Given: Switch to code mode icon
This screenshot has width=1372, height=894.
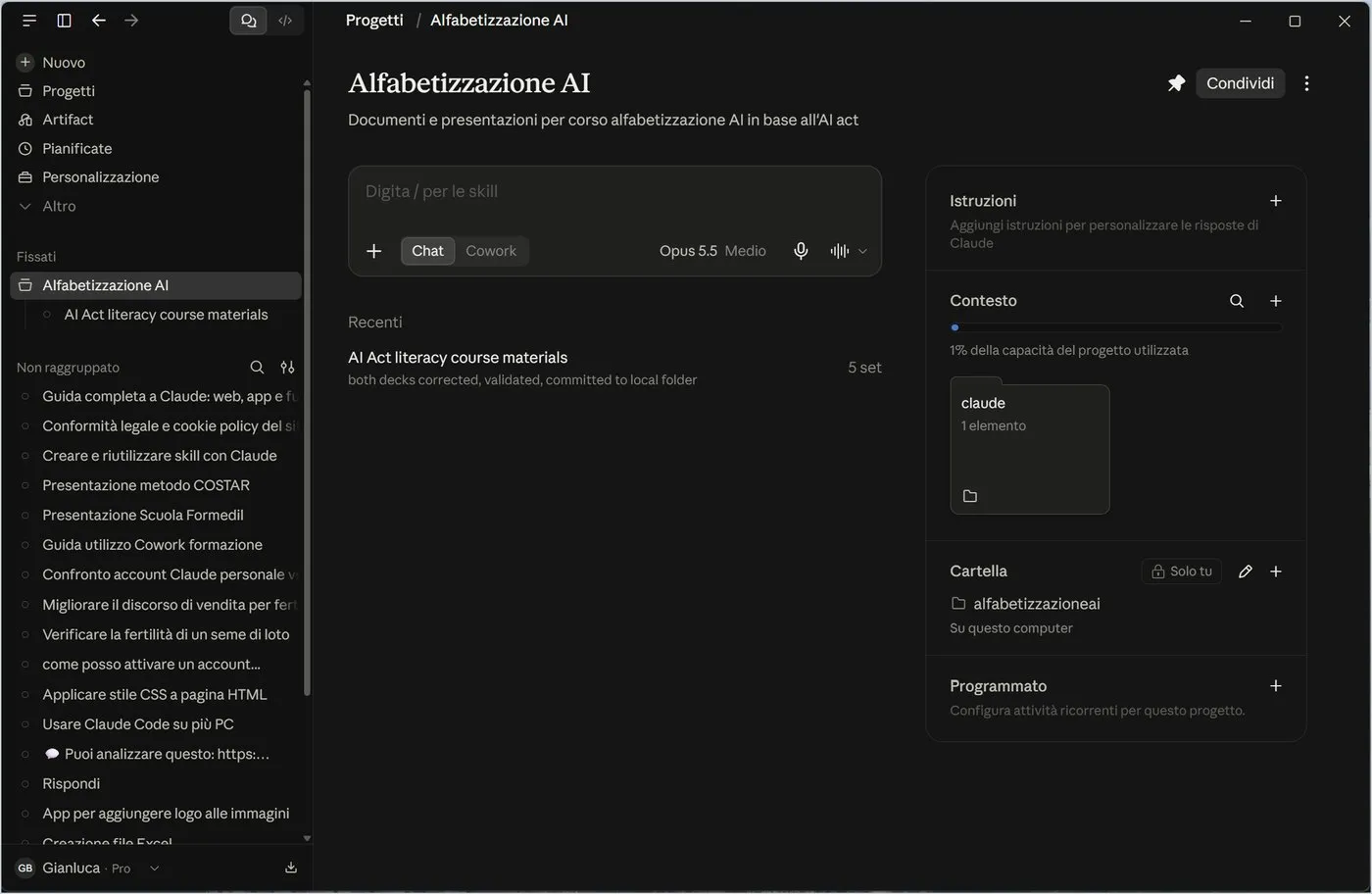Looking at the screenshot, I should click(x=285, y=21).
